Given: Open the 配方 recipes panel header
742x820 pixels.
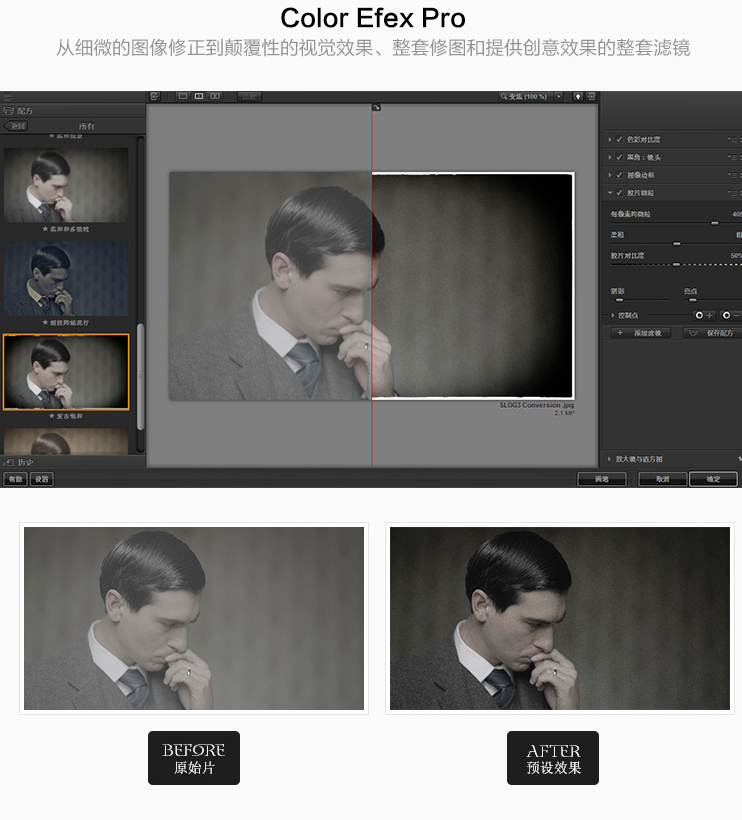Looking at the screenshot, I should [x=73, y=111].
